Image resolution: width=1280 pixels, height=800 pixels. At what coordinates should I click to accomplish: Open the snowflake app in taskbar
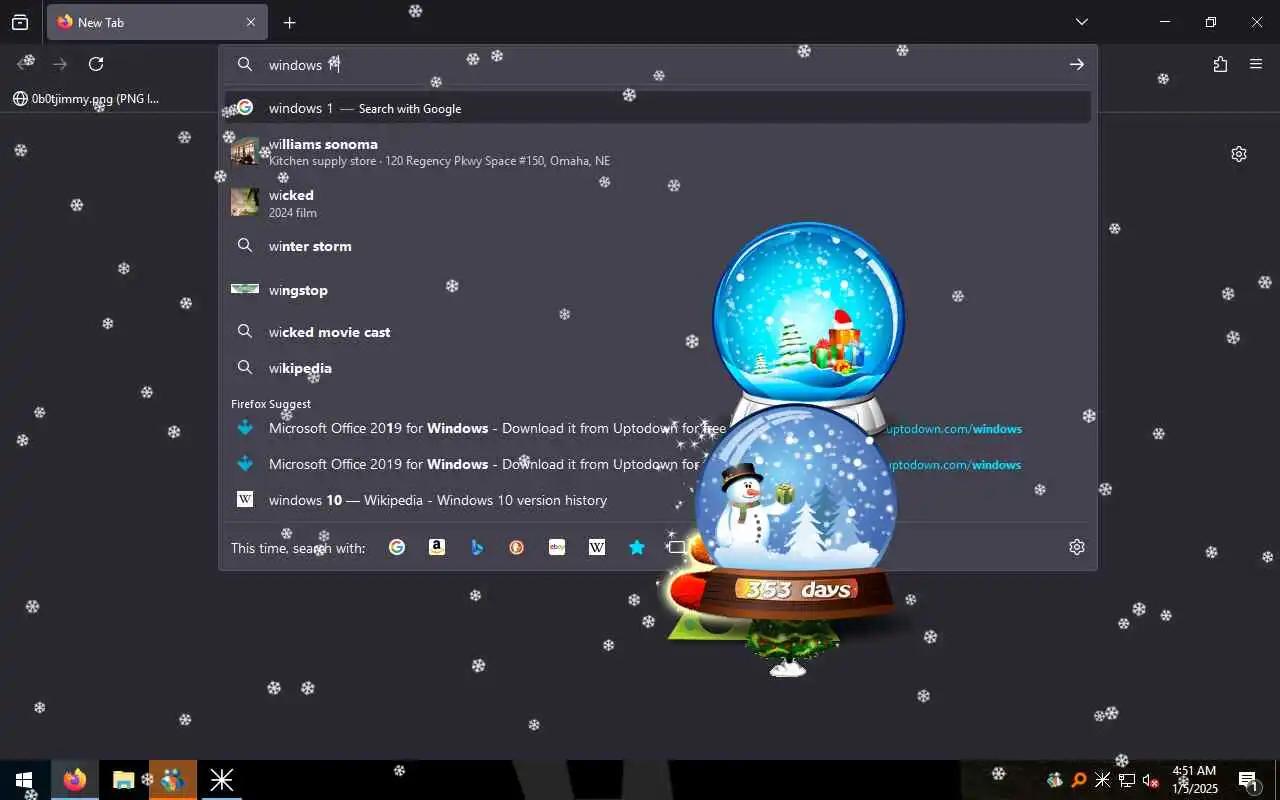click(x=222, y=780)
